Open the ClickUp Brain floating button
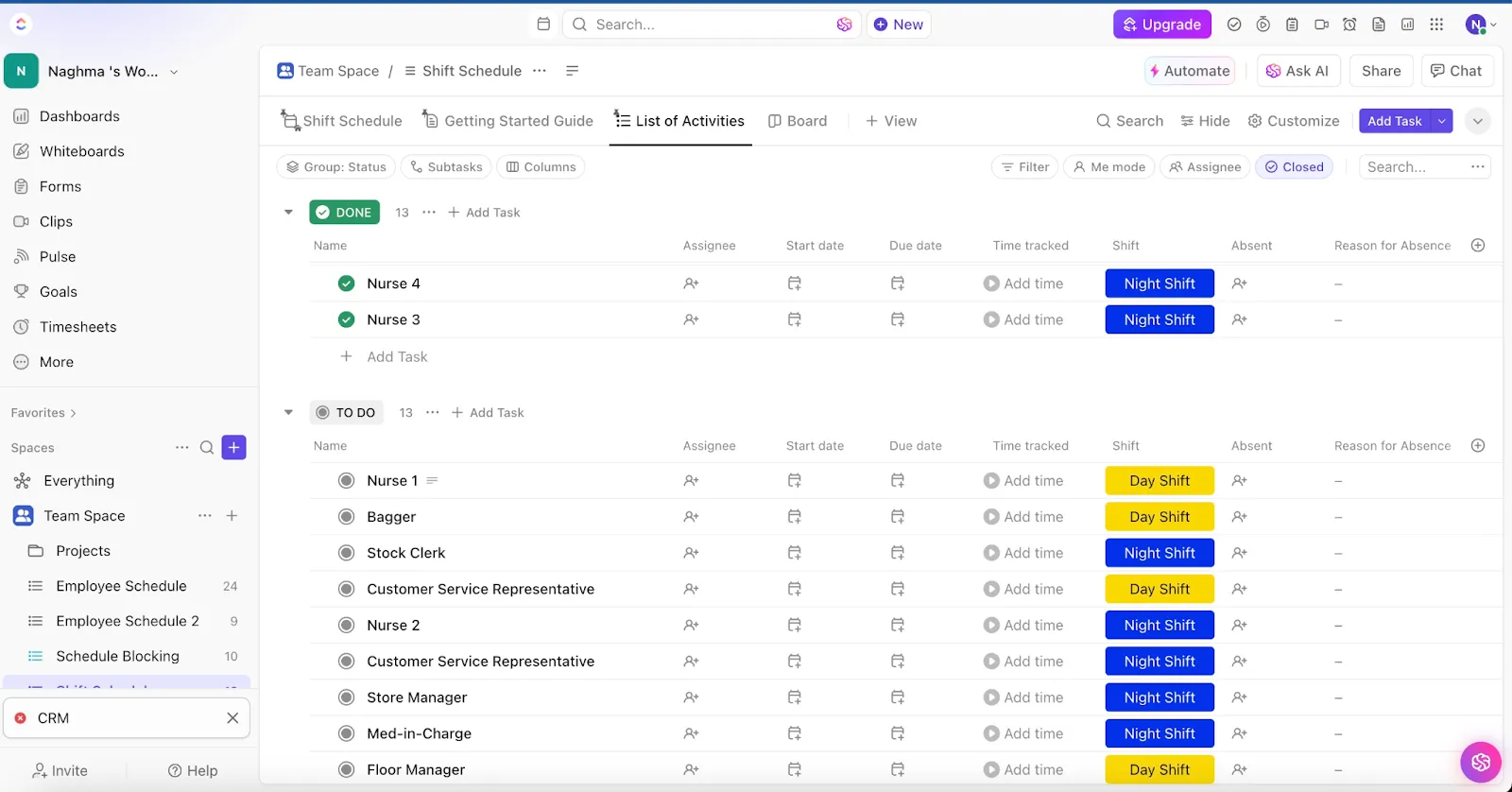Image resolution: width=1512 pixels, height=792 pixels. pos(1480,762)
